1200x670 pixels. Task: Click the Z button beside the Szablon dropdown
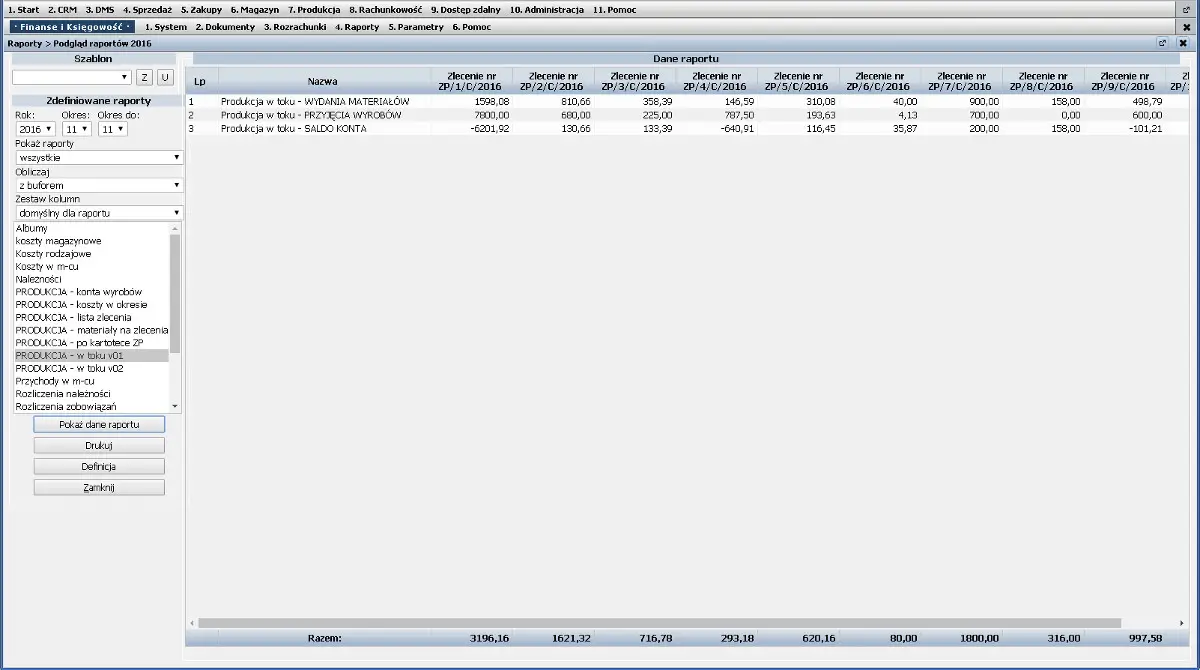[x=144, y=77]
